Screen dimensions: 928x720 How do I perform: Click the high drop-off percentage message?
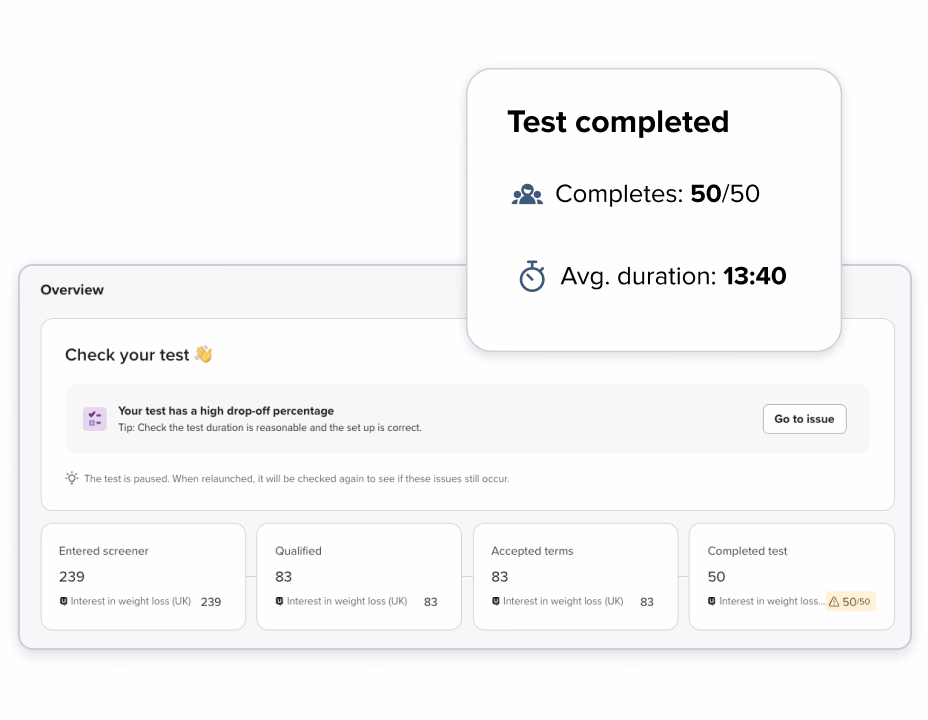click(x=226, y=411)
